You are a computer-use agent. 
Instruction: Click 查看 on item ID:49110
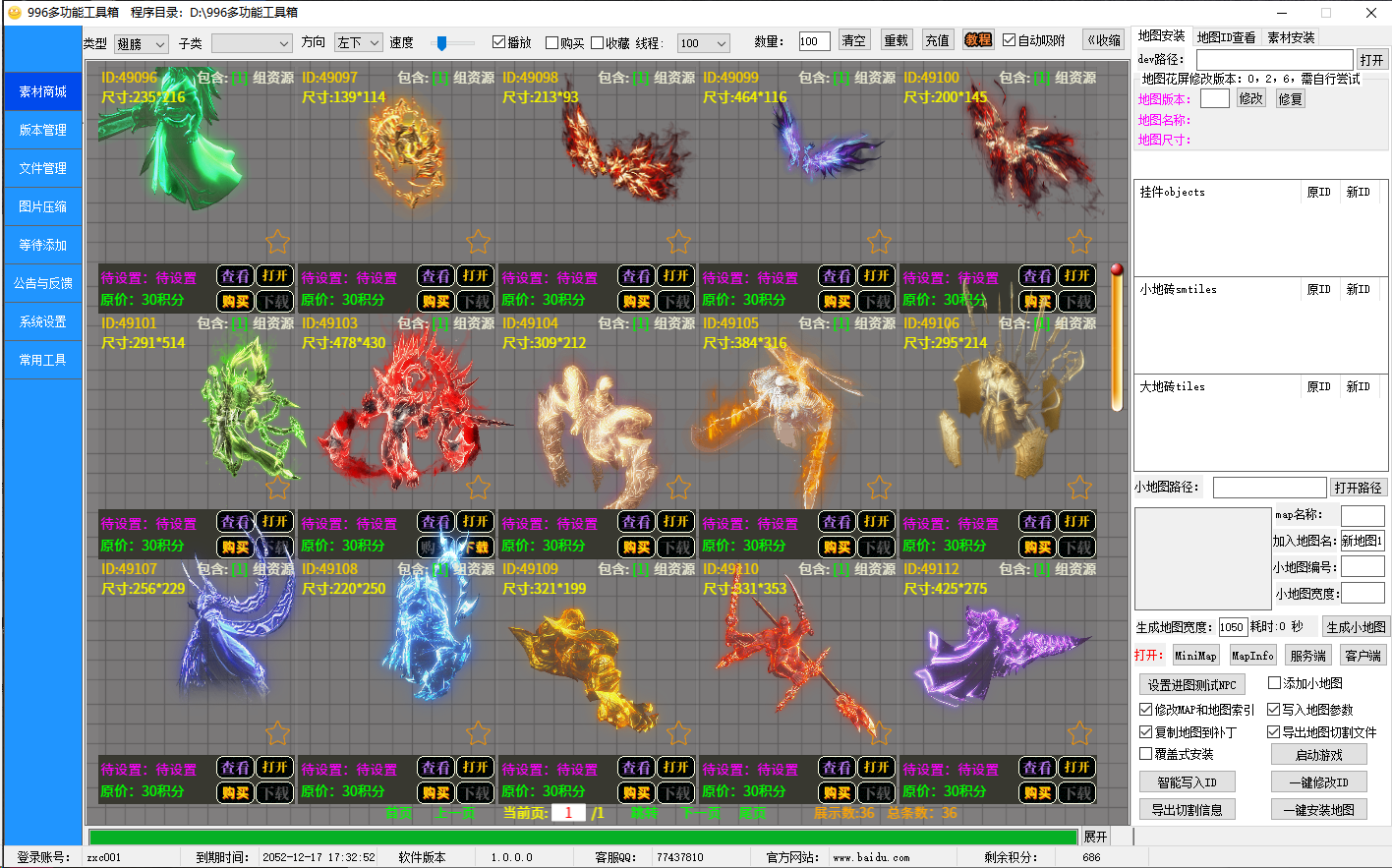838,768
